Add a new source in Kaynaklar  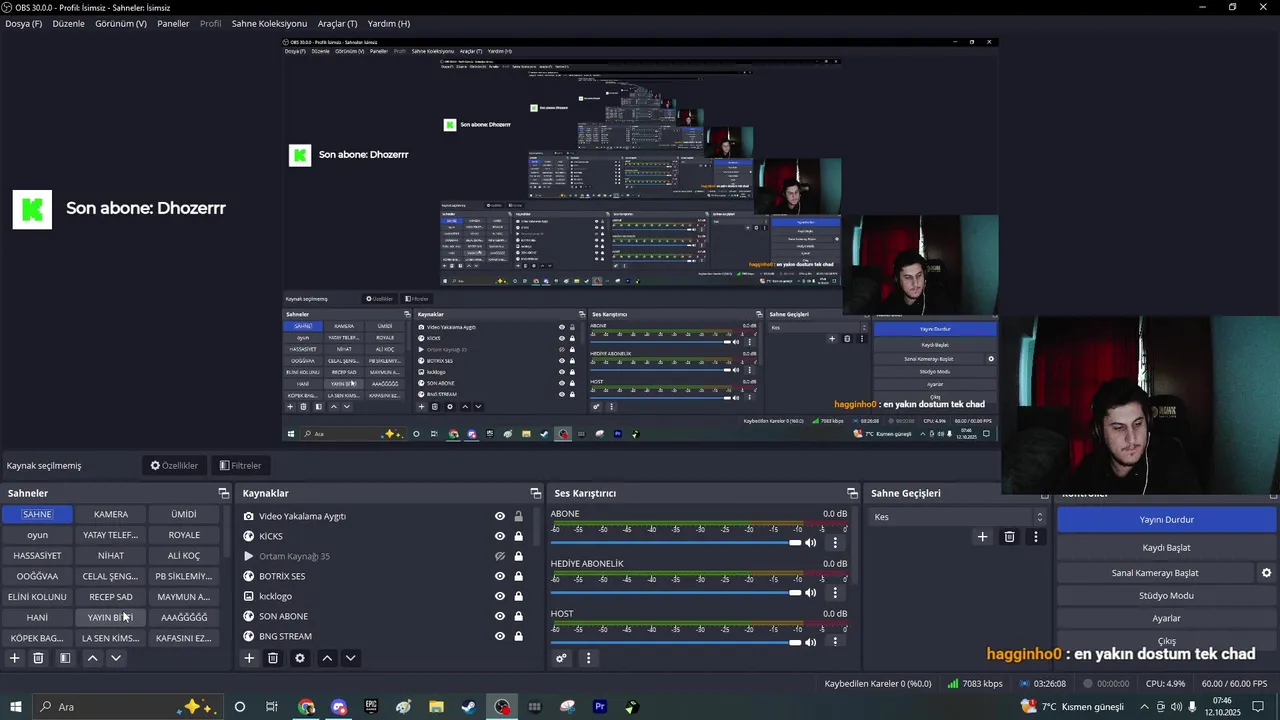(x=249, y=658)
